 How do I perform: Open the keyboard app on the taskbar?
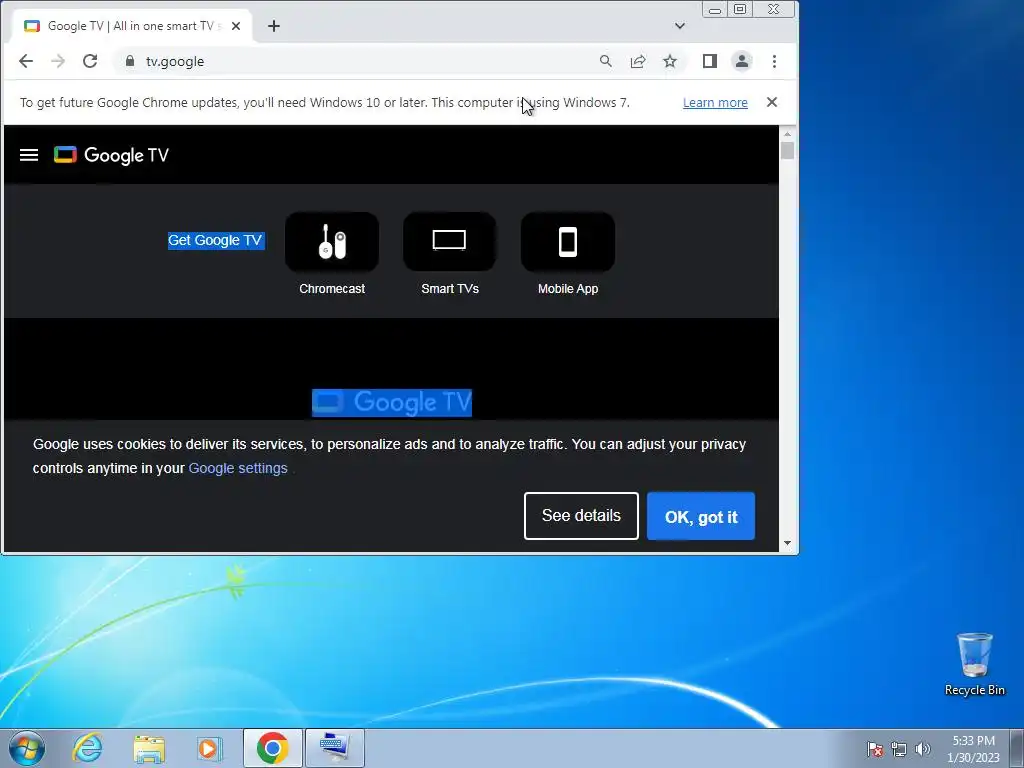click(x=334, y=748)
